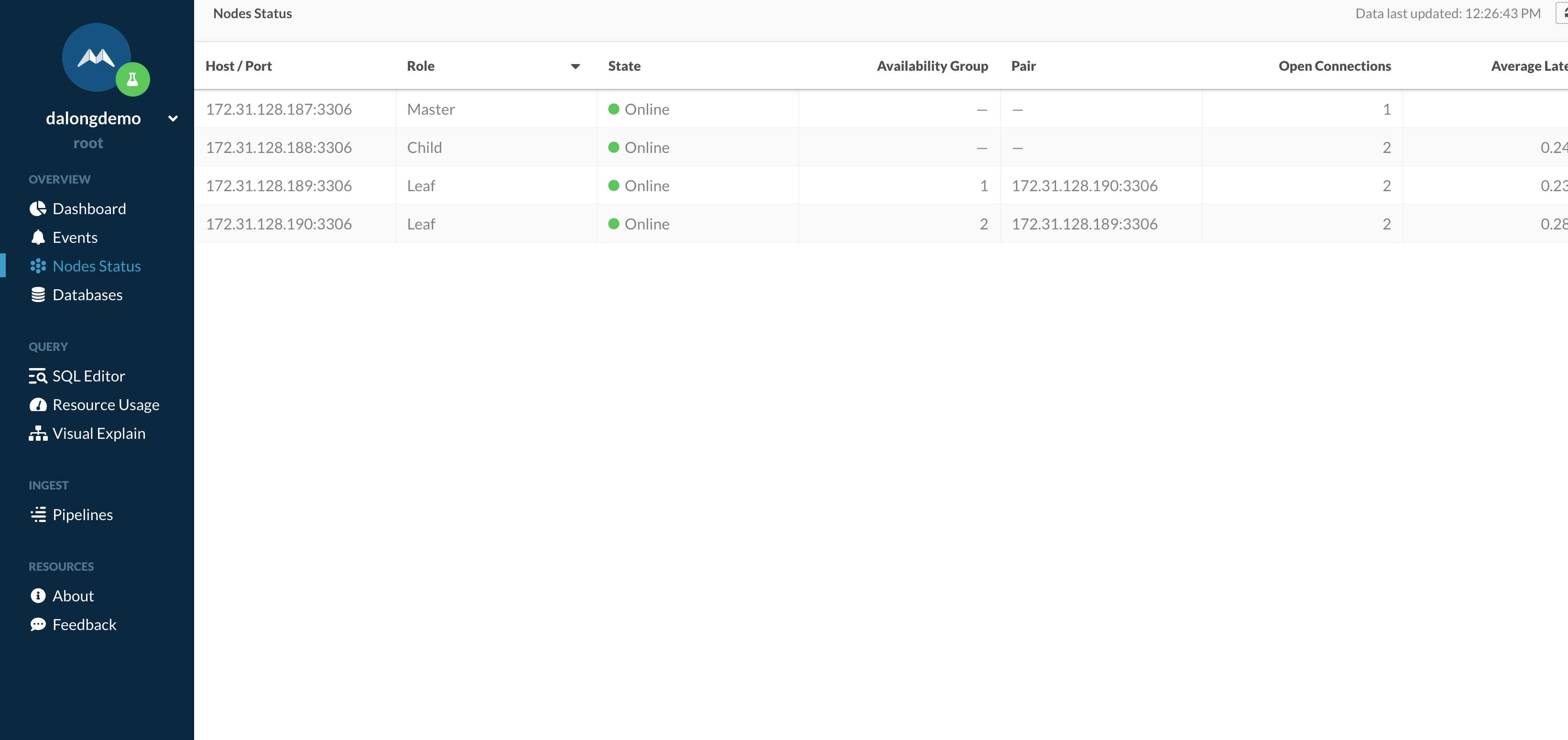Click the Master role cell
Image resolution: width=1568 pixels, height=740 pixels.
431,109
